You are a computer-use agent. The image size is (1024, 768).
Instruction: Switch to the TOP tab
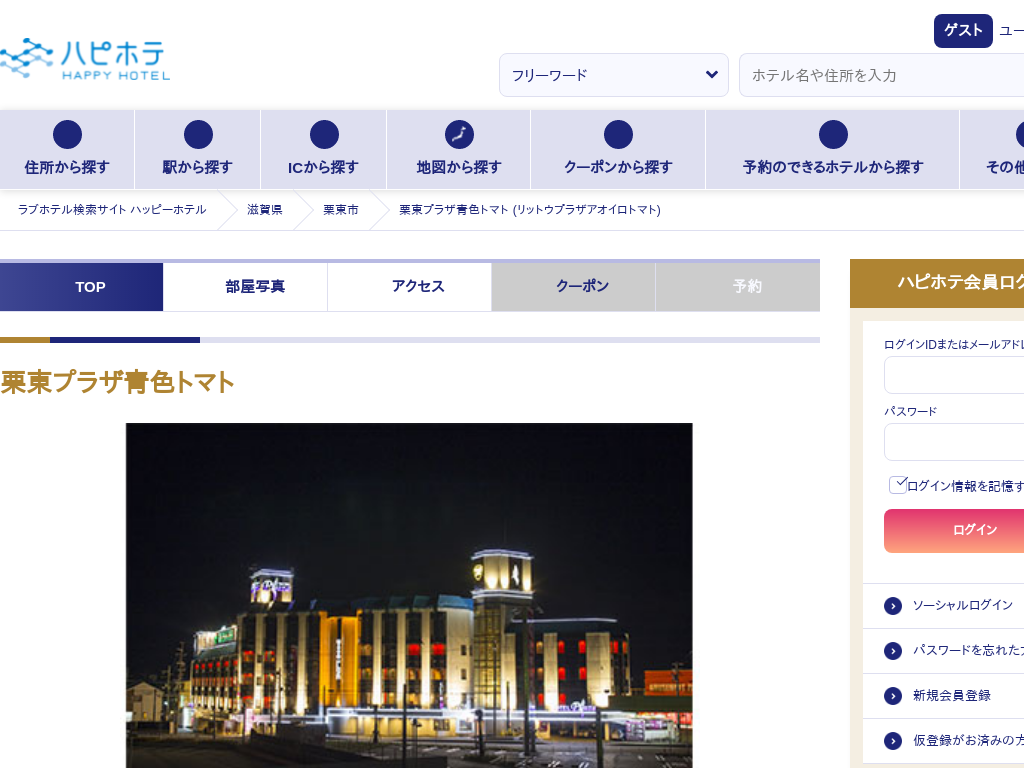coord(82,287)
